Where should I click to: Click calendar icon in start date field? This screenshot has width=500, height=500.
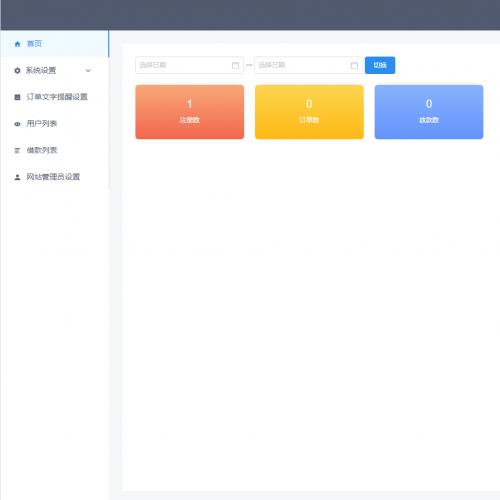235,65
